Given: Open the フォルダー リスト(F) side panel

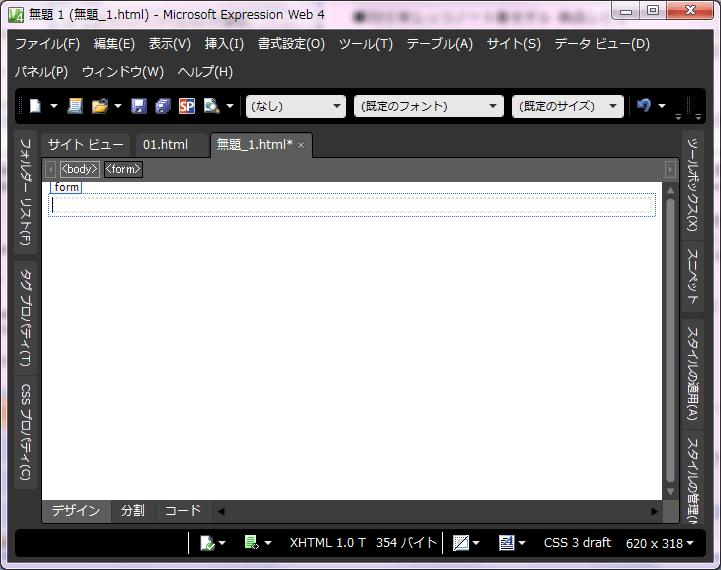Looking at the screenshot, I should pos(26,192).
